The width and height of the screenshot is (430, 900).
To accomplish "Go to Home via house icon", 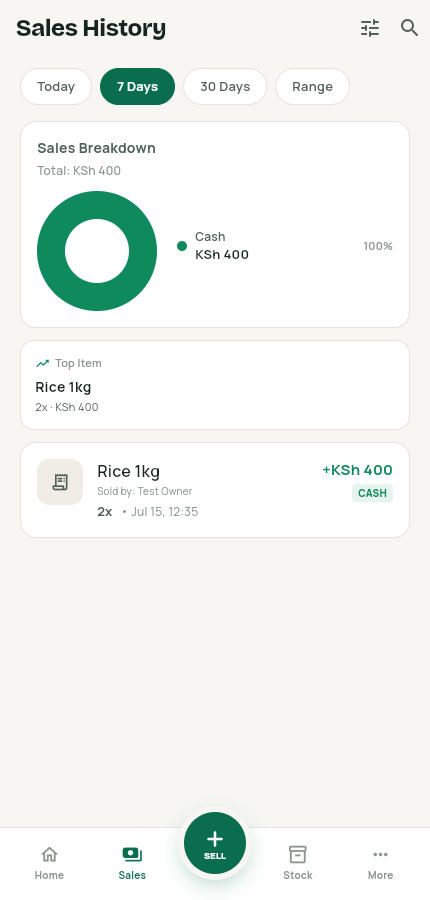I will coord(49,854).
